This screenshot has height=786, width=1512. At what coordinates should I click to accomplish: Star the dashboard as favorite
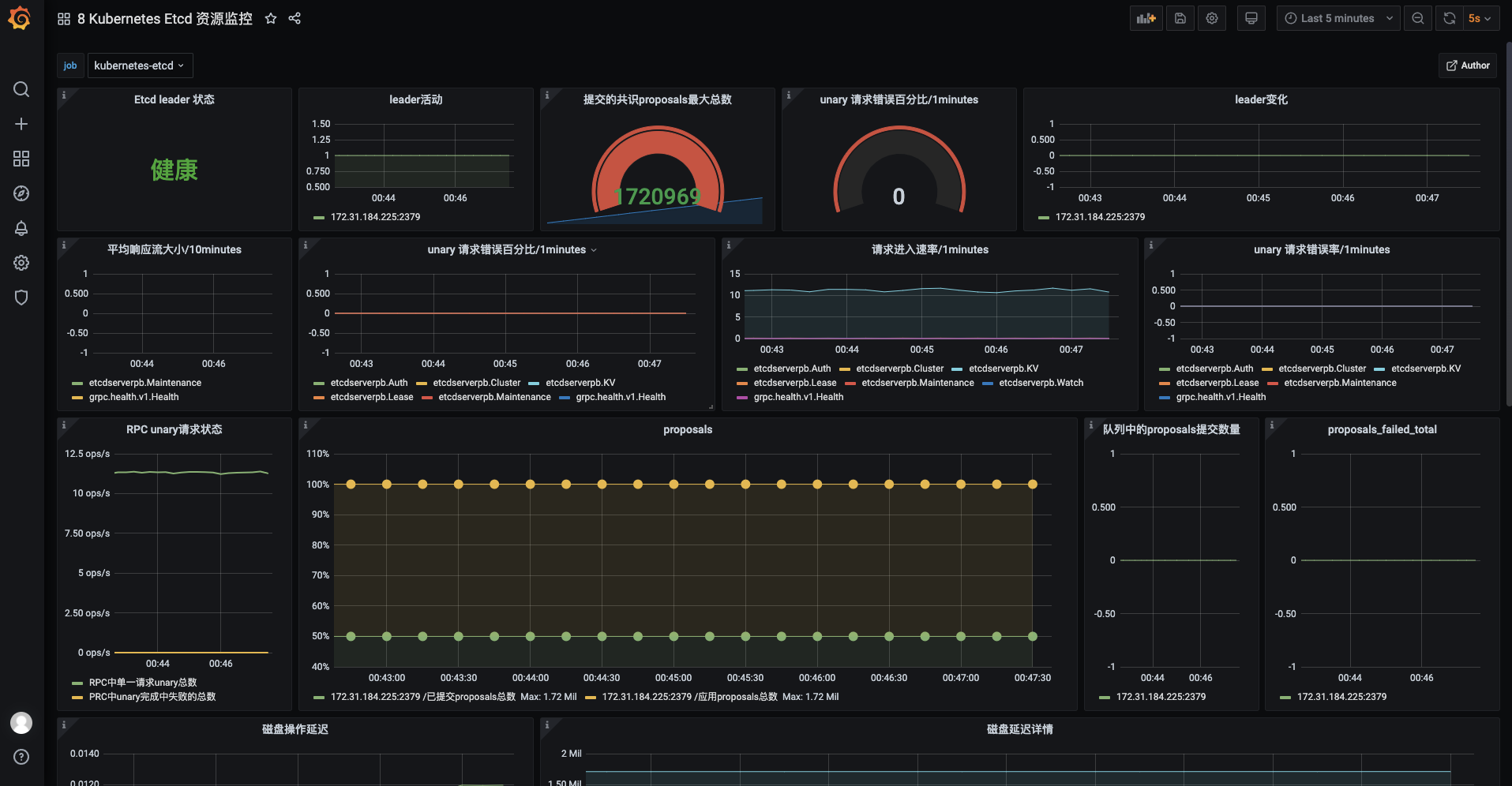click(x=271, y=18)
